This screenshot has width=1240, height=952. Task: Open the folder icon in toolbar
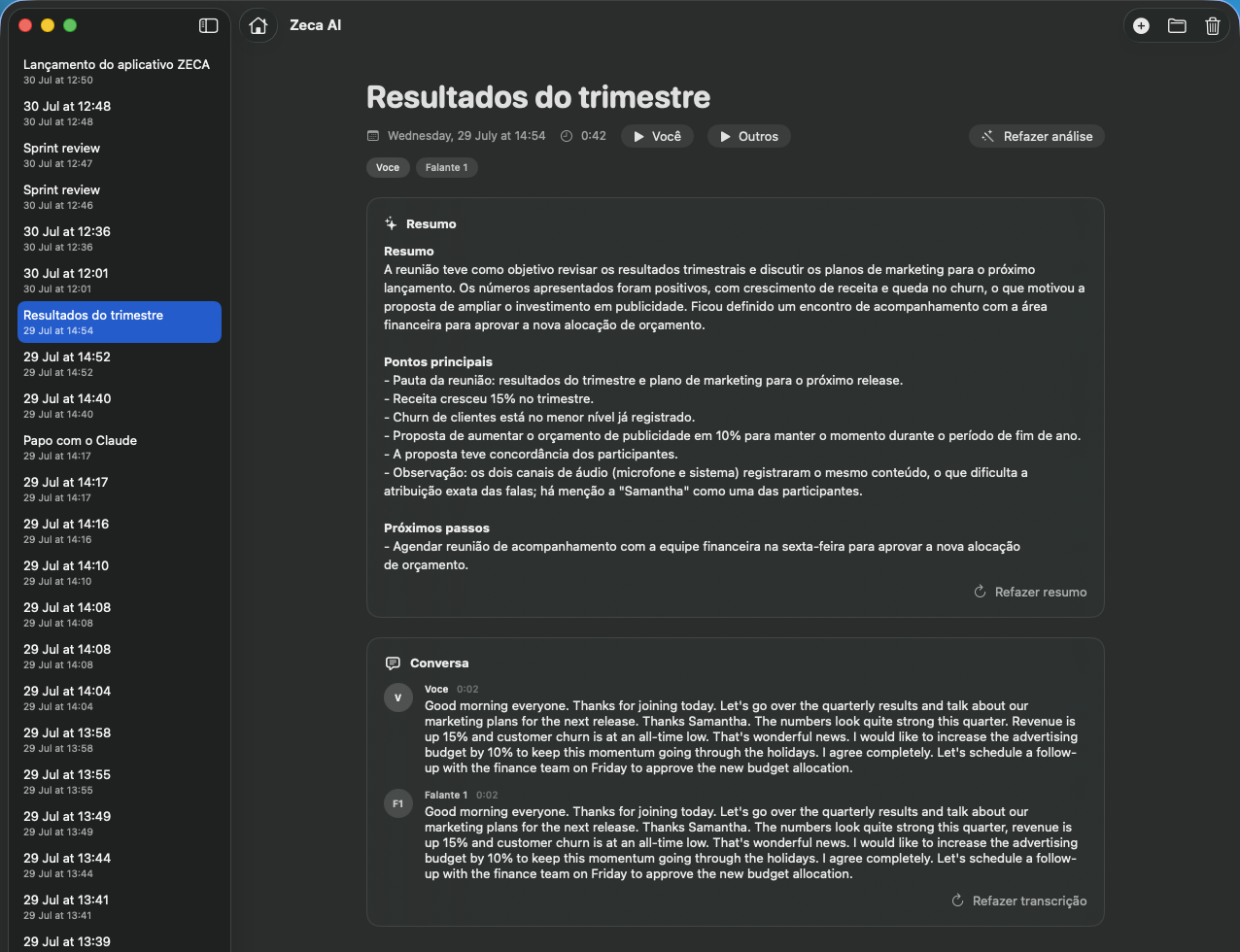click(1177, 26)
